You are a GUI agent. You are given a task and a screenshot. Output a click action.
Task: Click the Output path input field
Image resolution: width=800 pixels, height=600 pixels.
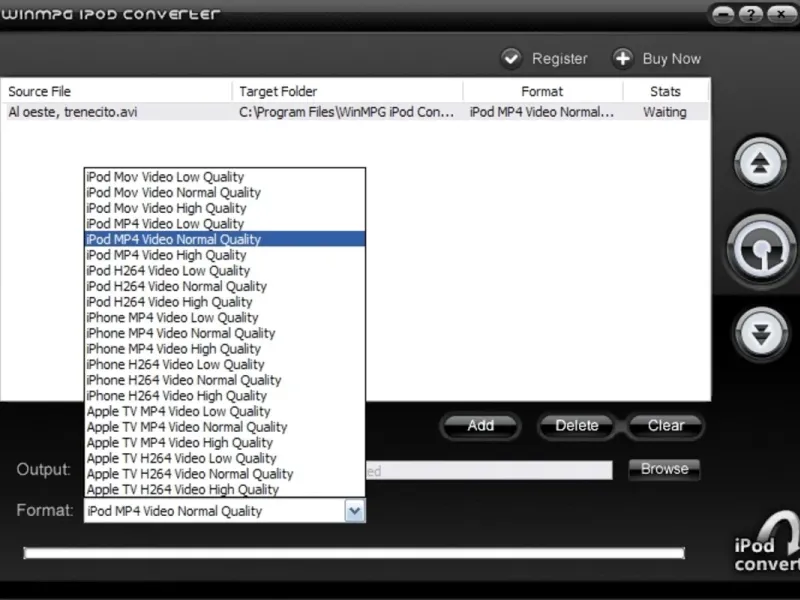489,470
